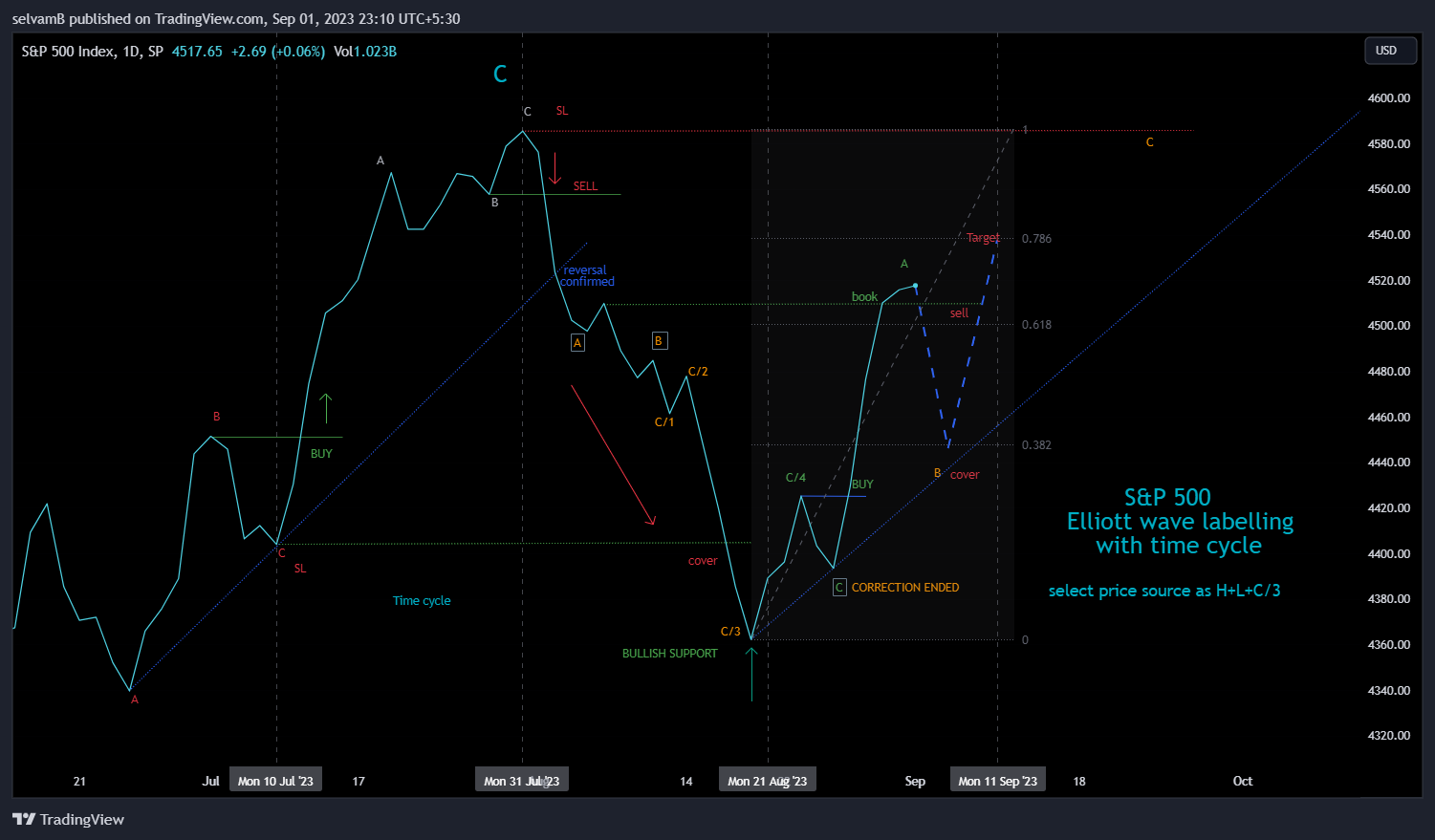Click the boxed orange A wave label
Screen dimensions: 1435x840
(x=577, y=342)
